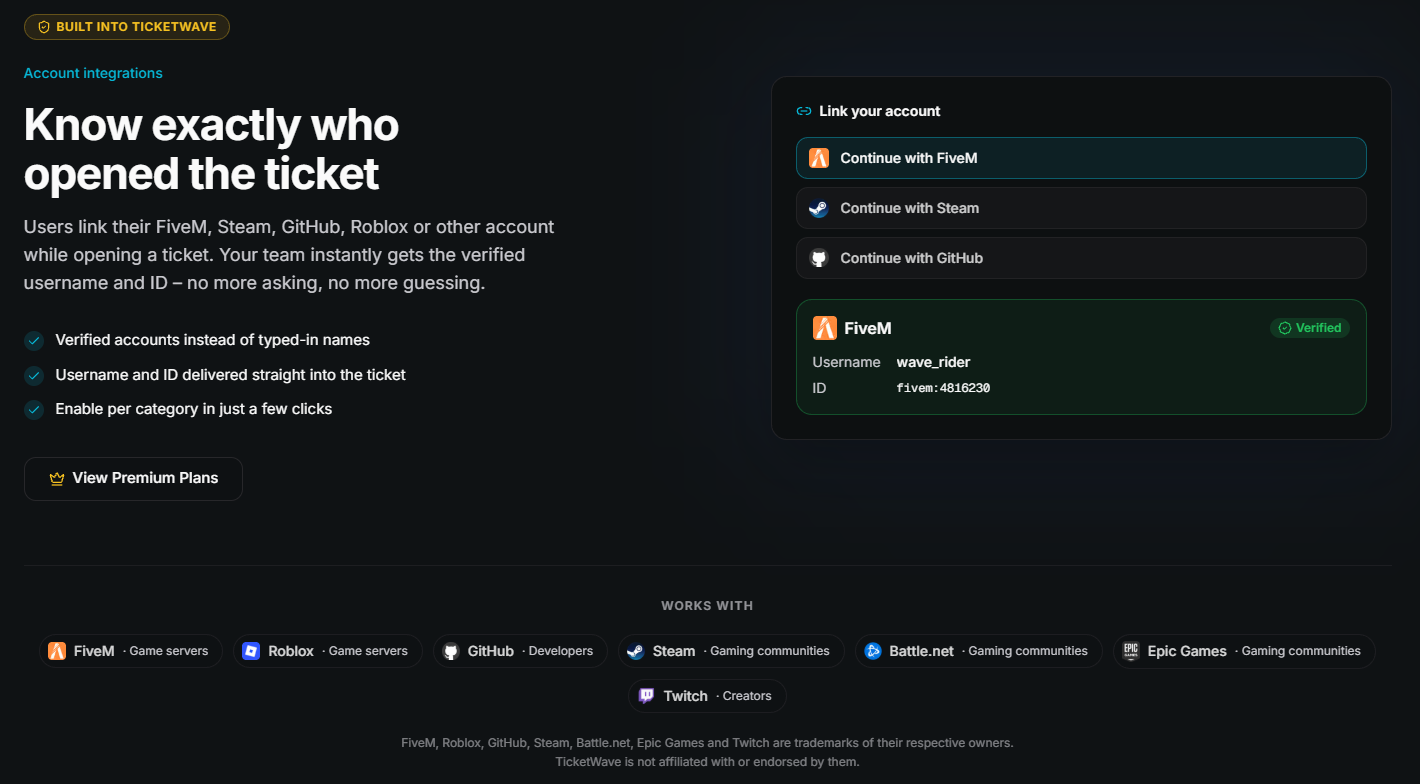The height and width of the screenshot is (784, 1420).
Task: Click the Epic Games icon in the Works With row
Action: (1131, 651)
